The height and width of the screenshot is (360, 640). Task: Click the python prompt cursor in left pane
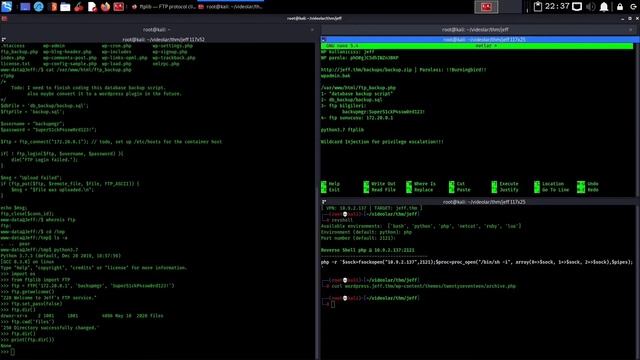[13, 352]
